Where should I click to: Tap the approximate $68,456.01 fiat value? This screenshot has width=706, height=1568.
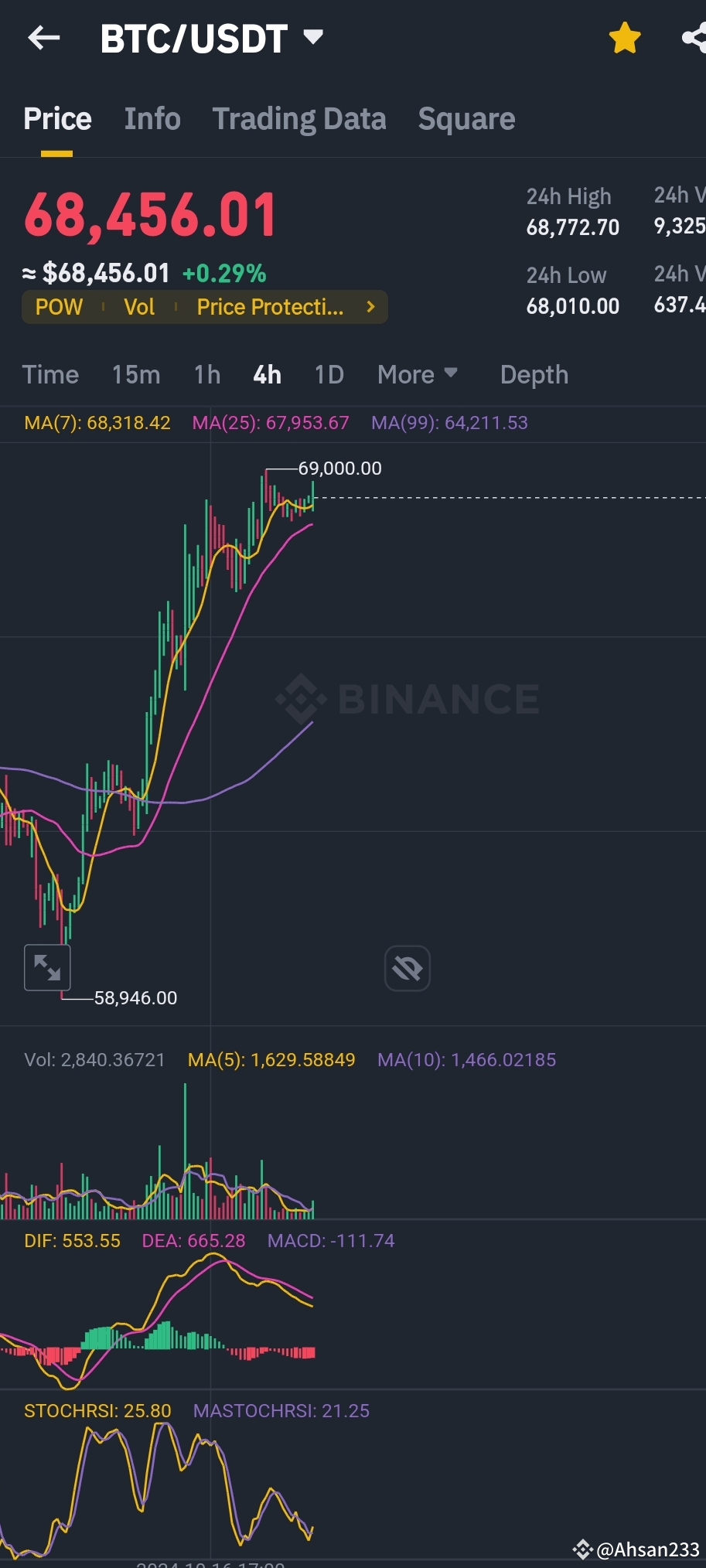point(96,273)
